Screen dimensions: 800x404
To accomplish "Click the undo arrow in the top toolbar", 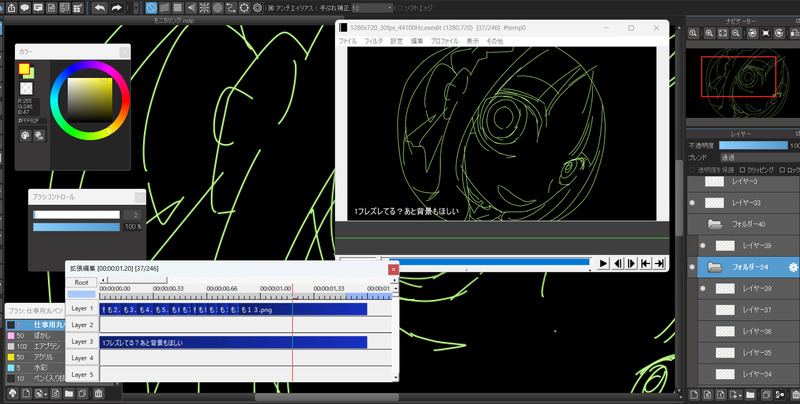I will [99, 8].
